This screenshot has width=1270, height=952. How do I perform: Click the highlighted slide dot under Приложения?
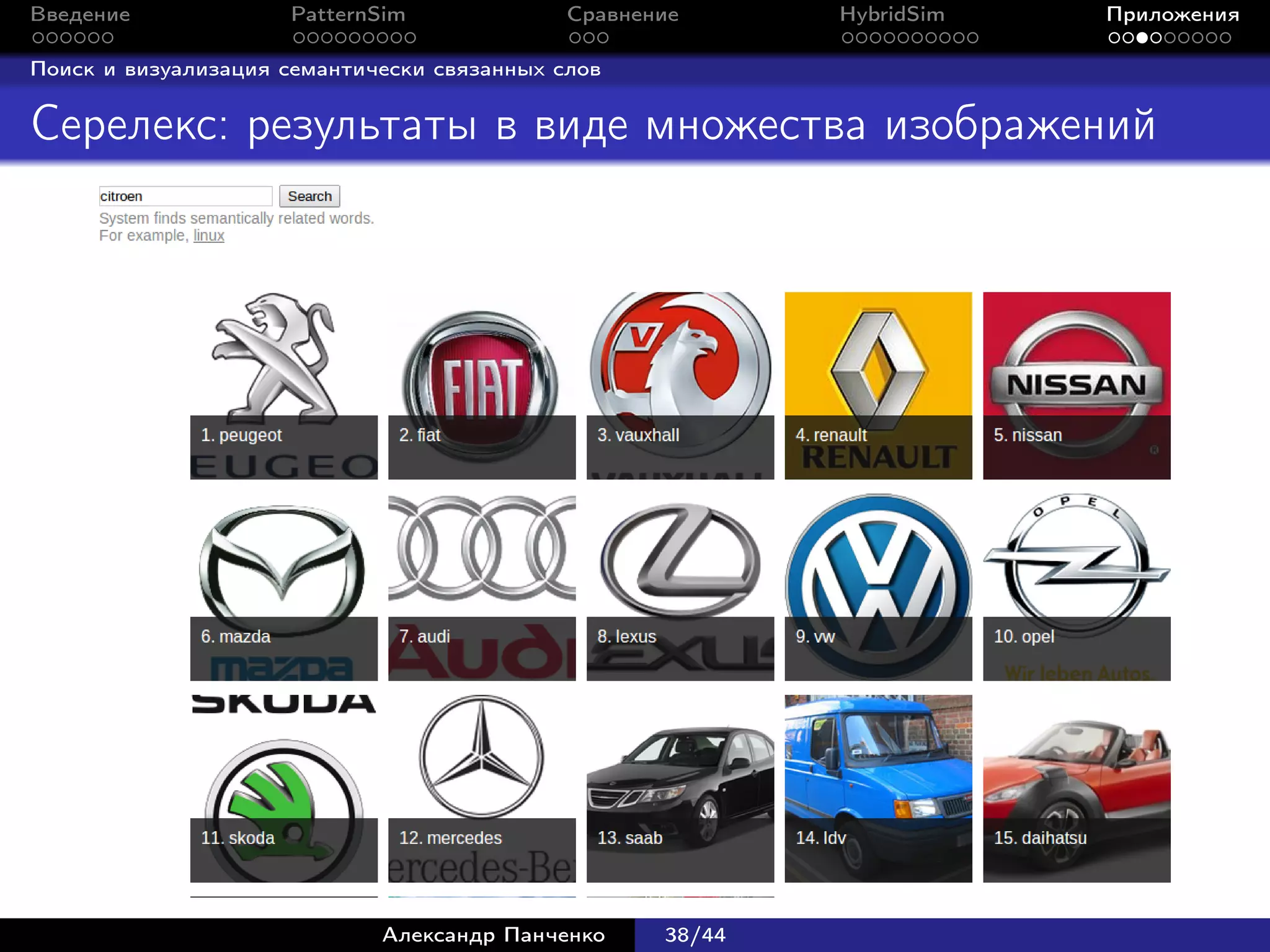tap(1142, 38)
